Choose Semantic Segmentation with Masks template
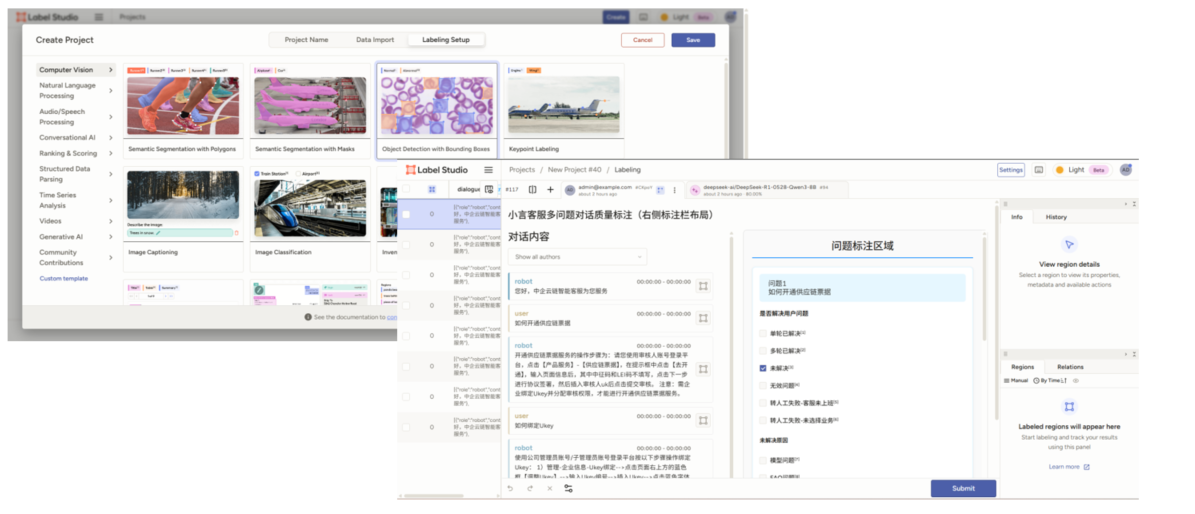This screenshot has height=514, width=1195. (310, 110)
